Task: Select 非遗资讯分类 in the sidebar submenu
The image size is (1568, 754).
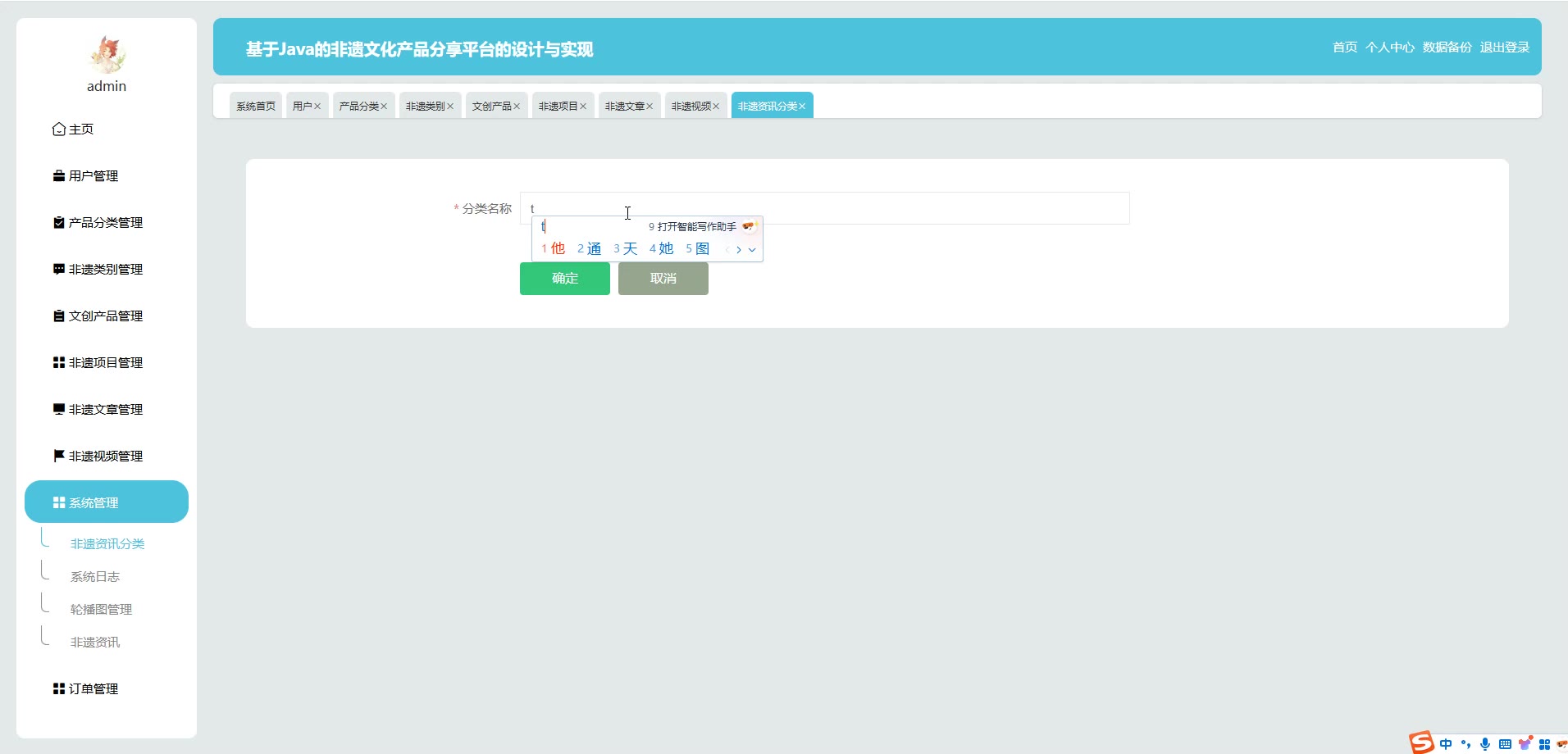Action: pyautogui.click(x=107, y=544)
